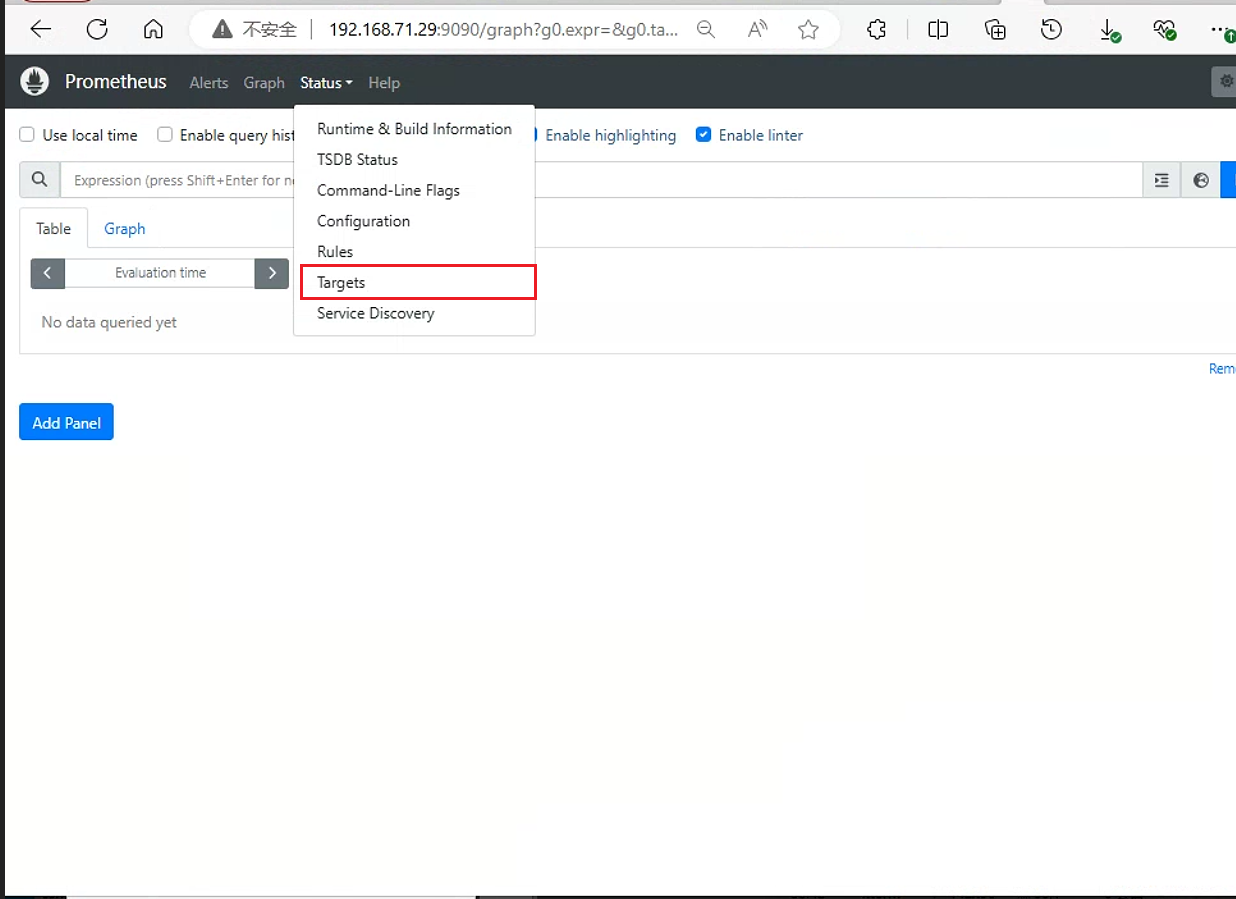Image resolution: width=1236 pixels, height=899 pixels.
Task: Open the Graph link in top navbar
Action: [264, 83]
